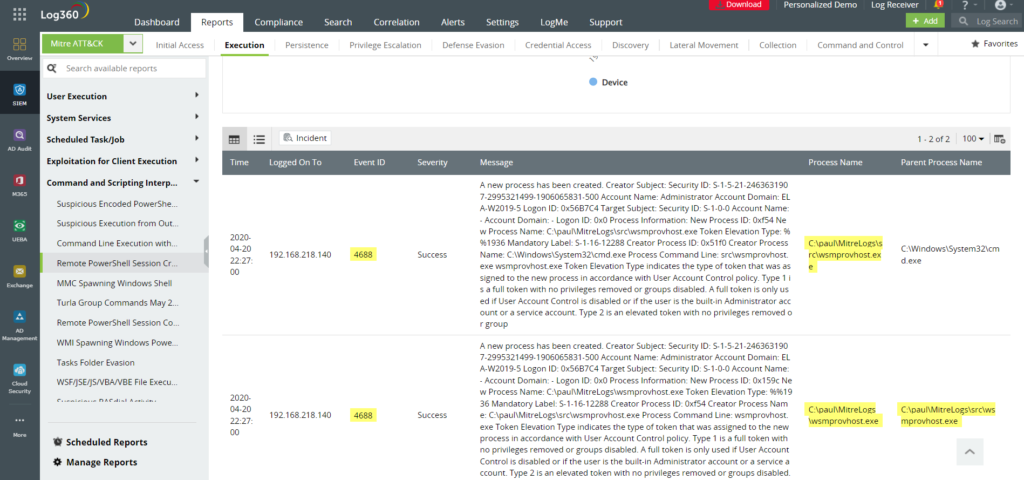
Task: Open the UEBA module icon
Action: [19, 231]
